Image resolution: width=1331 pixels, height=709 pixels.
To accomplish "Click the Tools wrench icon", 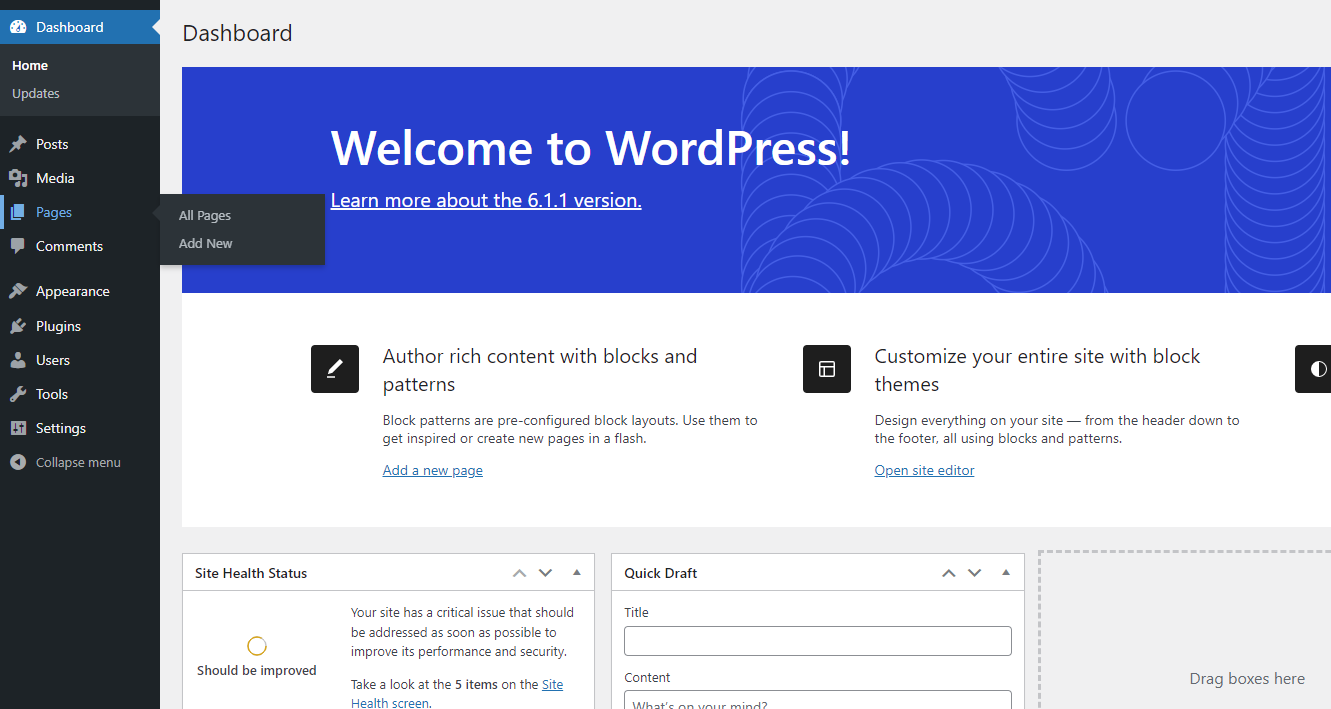I will (x=18, y=394).
